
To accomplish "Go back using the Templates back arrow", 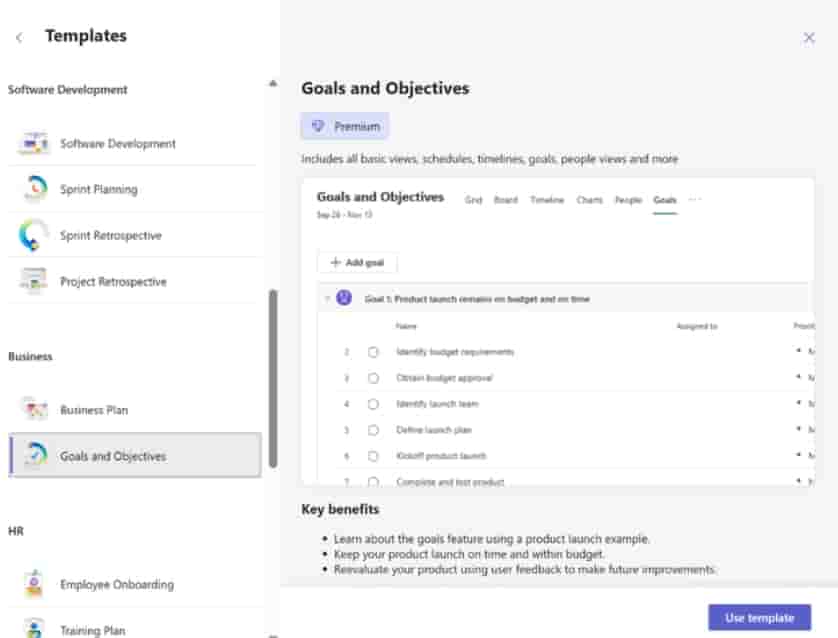I will tap(18, 37).
